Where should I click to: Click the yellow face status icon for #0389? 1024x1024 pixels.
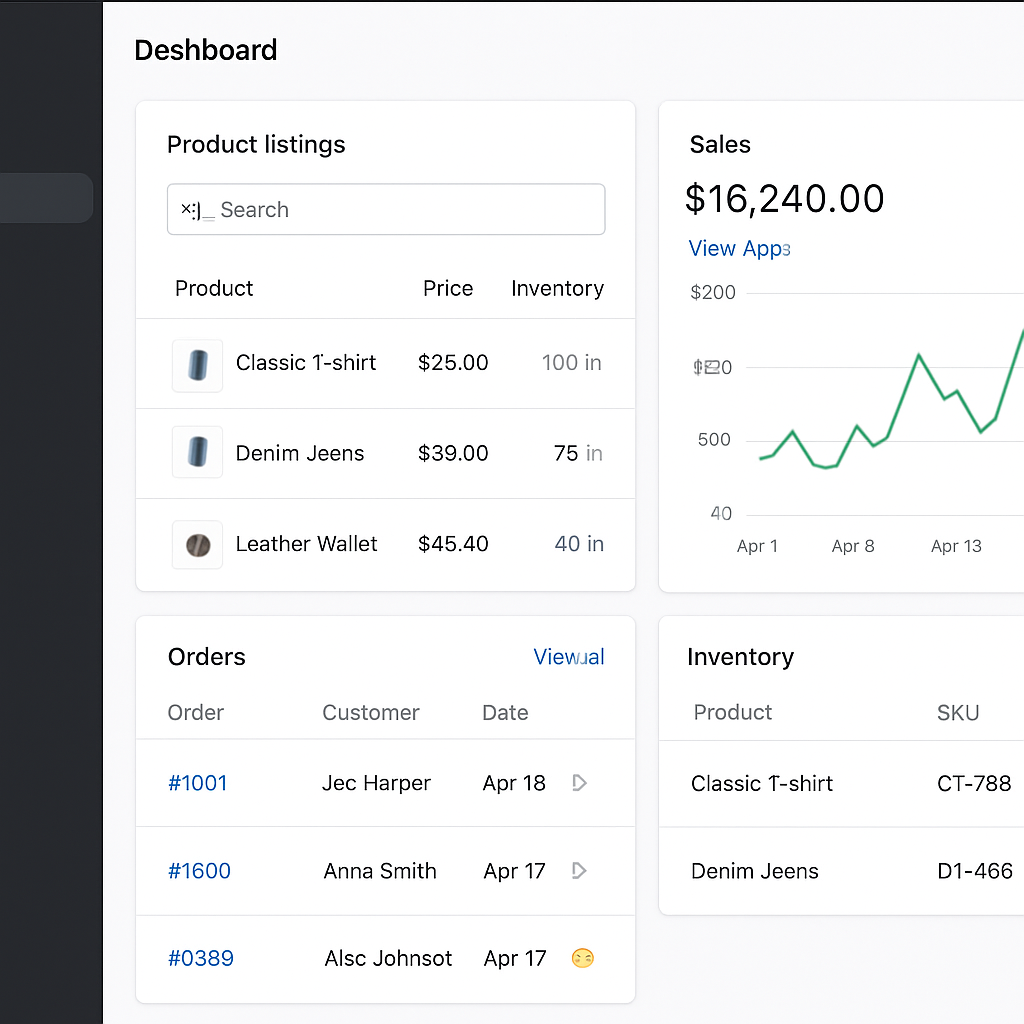(x=583, y=958)
